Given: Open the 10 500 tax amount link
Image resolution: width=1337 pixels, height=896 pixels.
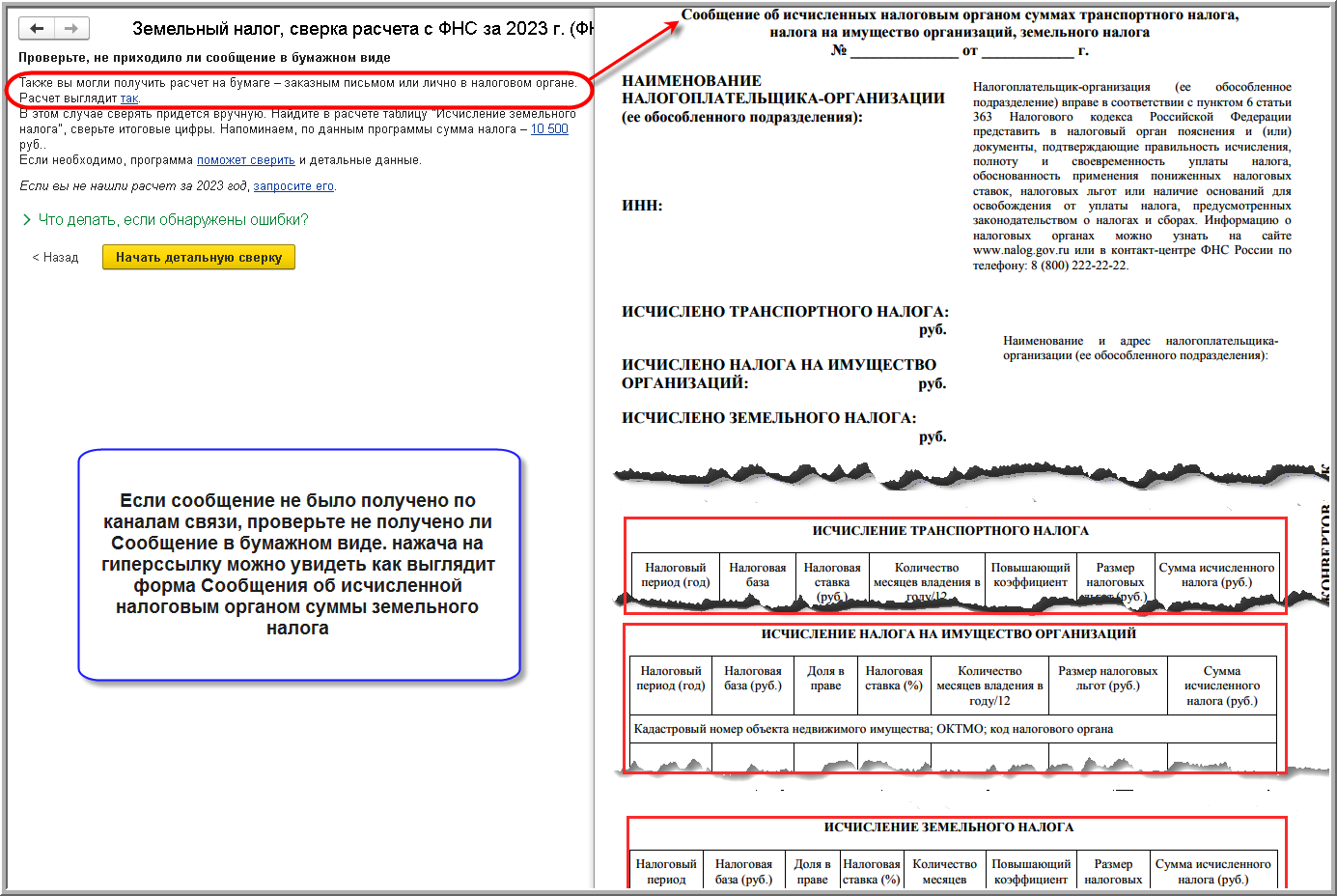Looking at the screenshot, I should pyautogui.click(x=549, y=128).
